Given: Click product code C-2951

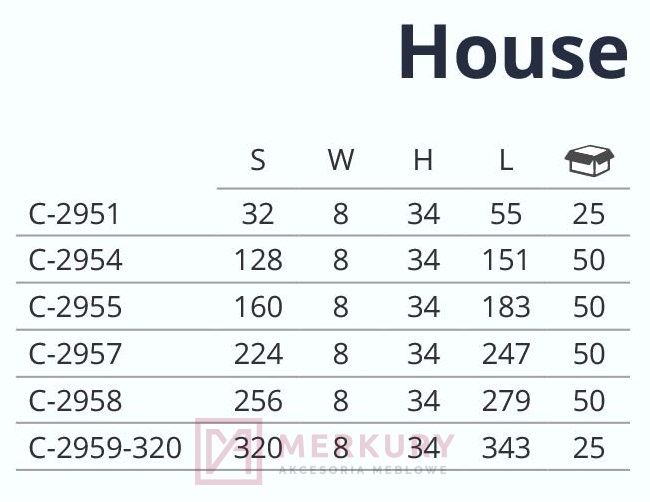Looking at the screenshot, I should pos(75,214).
